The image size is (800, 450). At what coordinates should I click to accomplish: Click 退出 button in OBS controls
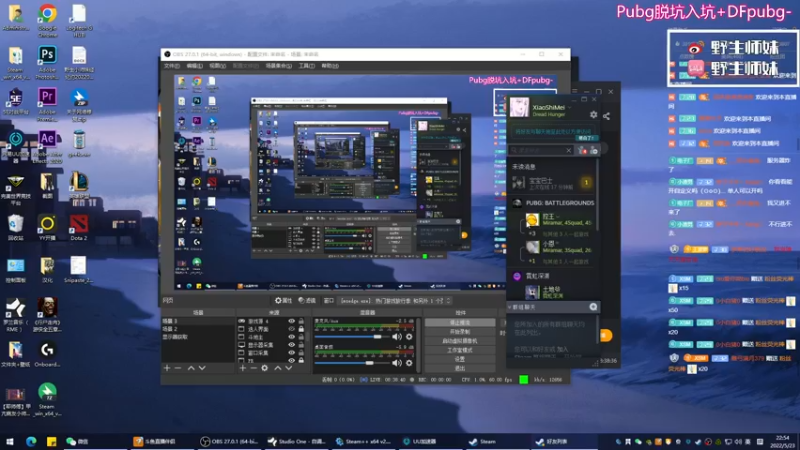pyautogui.click(x=460, y=368)
